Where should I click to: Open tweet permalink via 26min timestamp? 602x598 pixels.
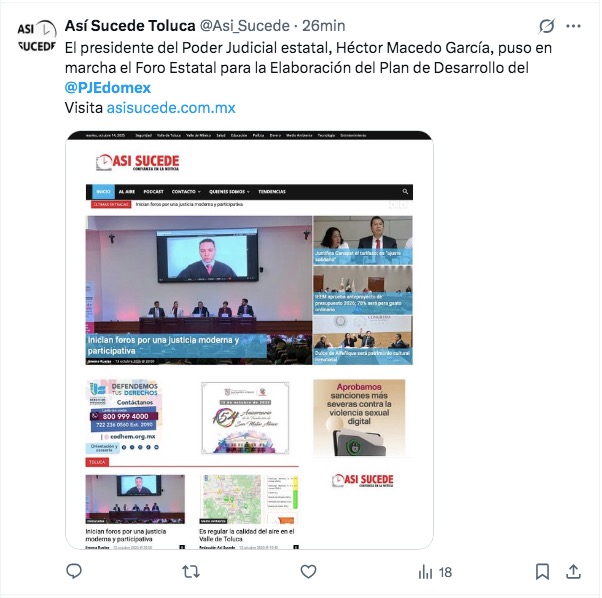[x=323, y=26]
